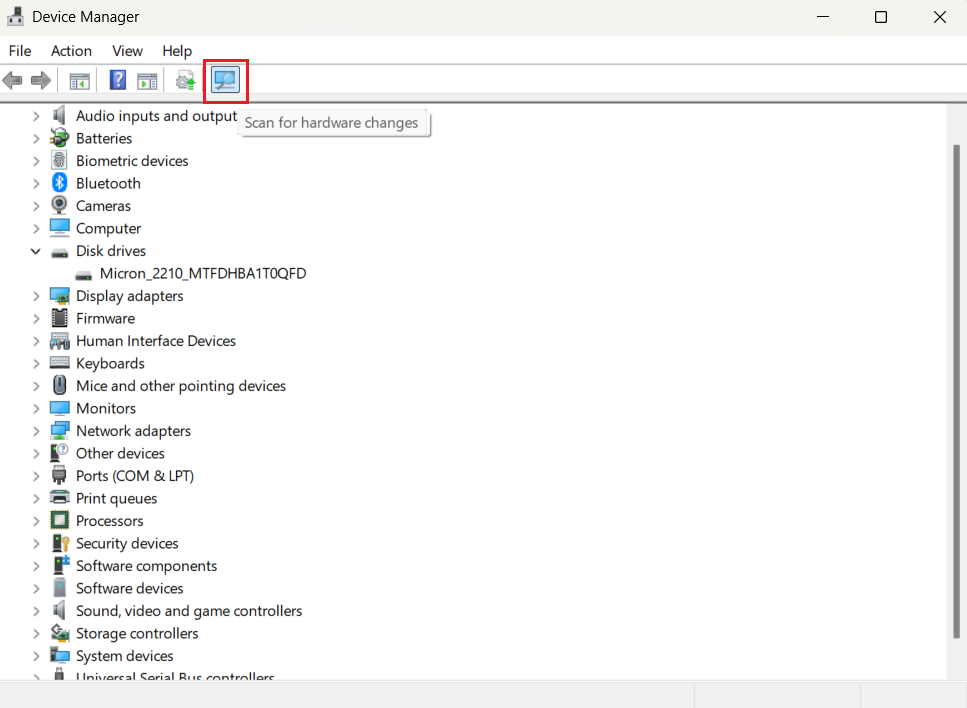Image resolution: width=967 pixels, height=708 pixels.
Task: Click the Scan for hardware changes icon
Action: click(x=225, y=81)
